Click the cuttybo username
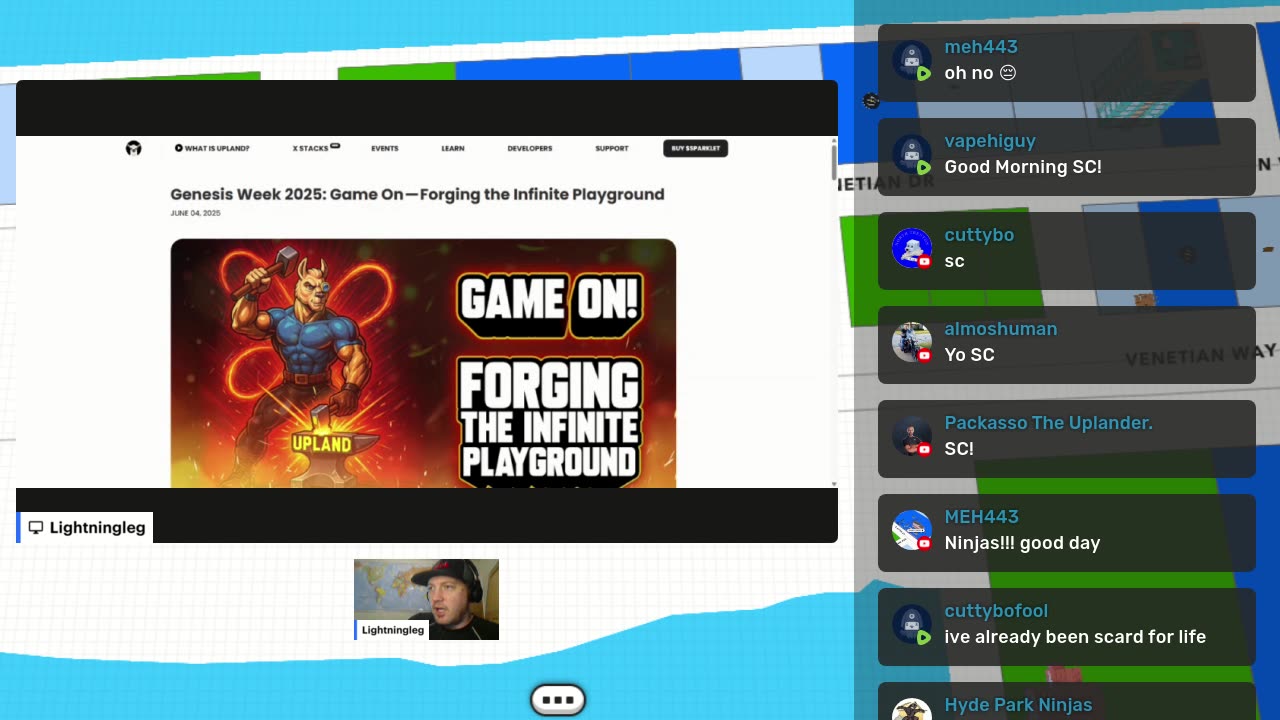 point(979,235)
